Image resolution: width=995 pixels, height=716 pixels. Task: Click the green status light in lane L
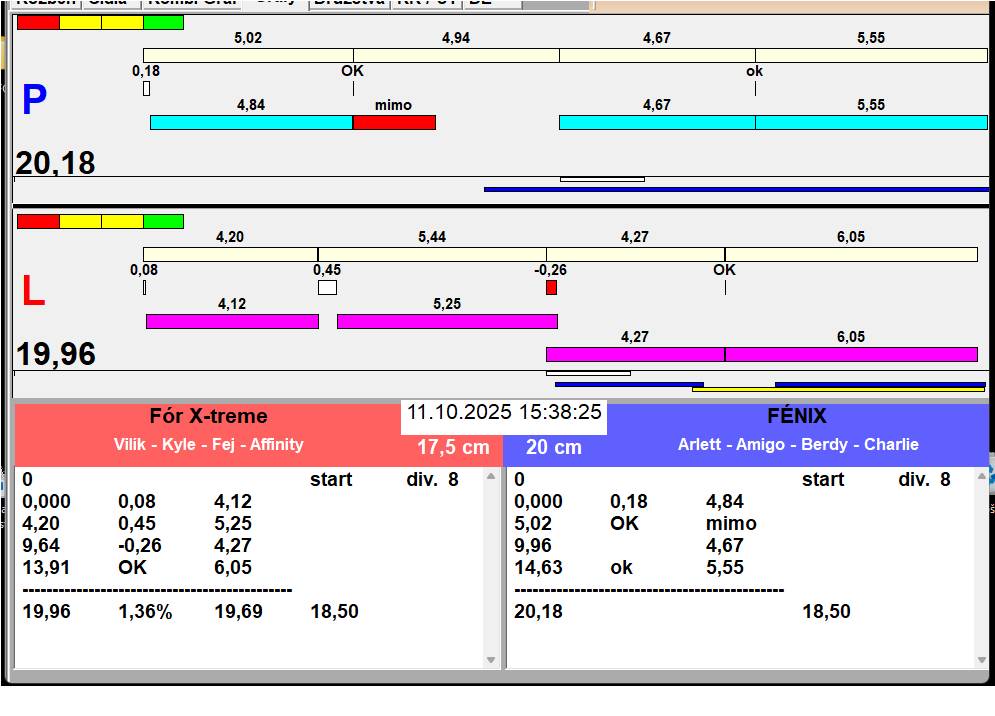coord(163,221)
